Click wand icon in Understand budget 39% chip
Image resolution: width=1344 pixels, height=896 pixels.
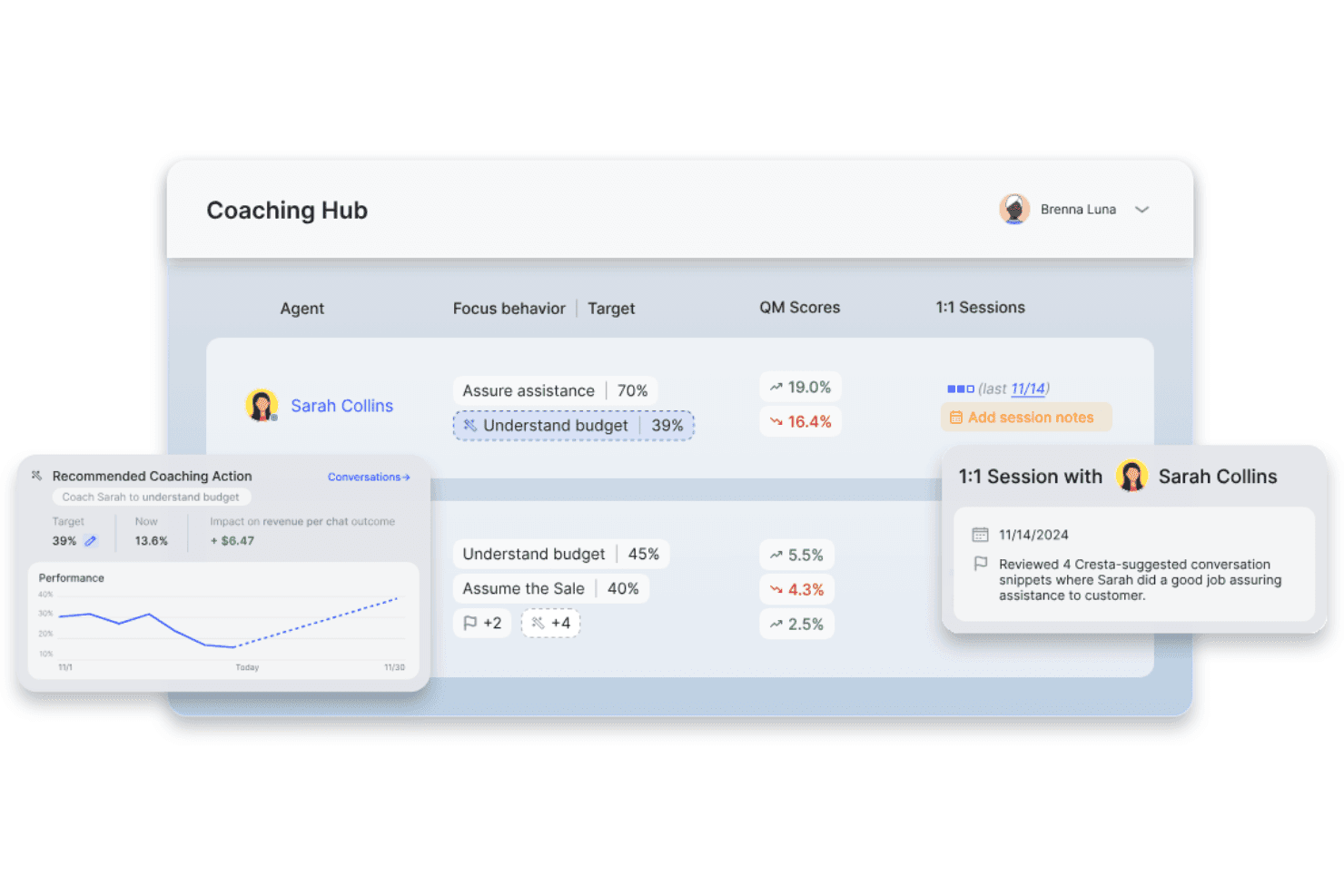(x=469, y=425)
